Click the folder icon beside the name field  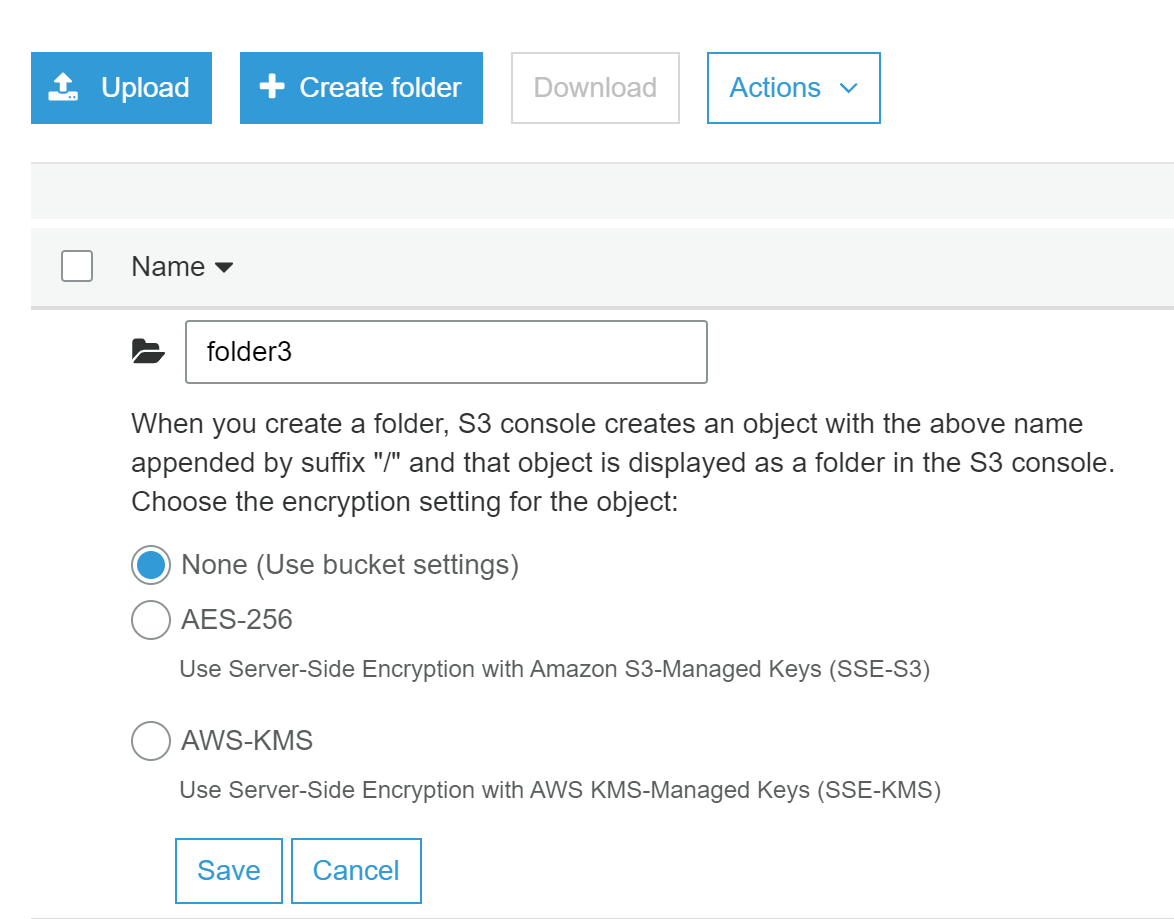click(147, 351)
